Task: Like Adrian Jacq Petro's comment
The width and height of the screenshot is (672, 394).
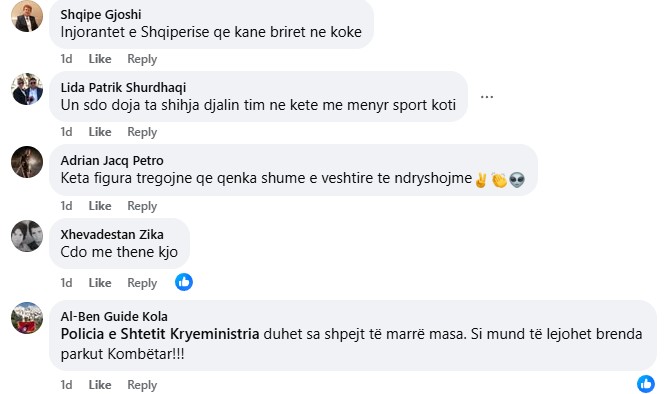Action: click(100, 206)
